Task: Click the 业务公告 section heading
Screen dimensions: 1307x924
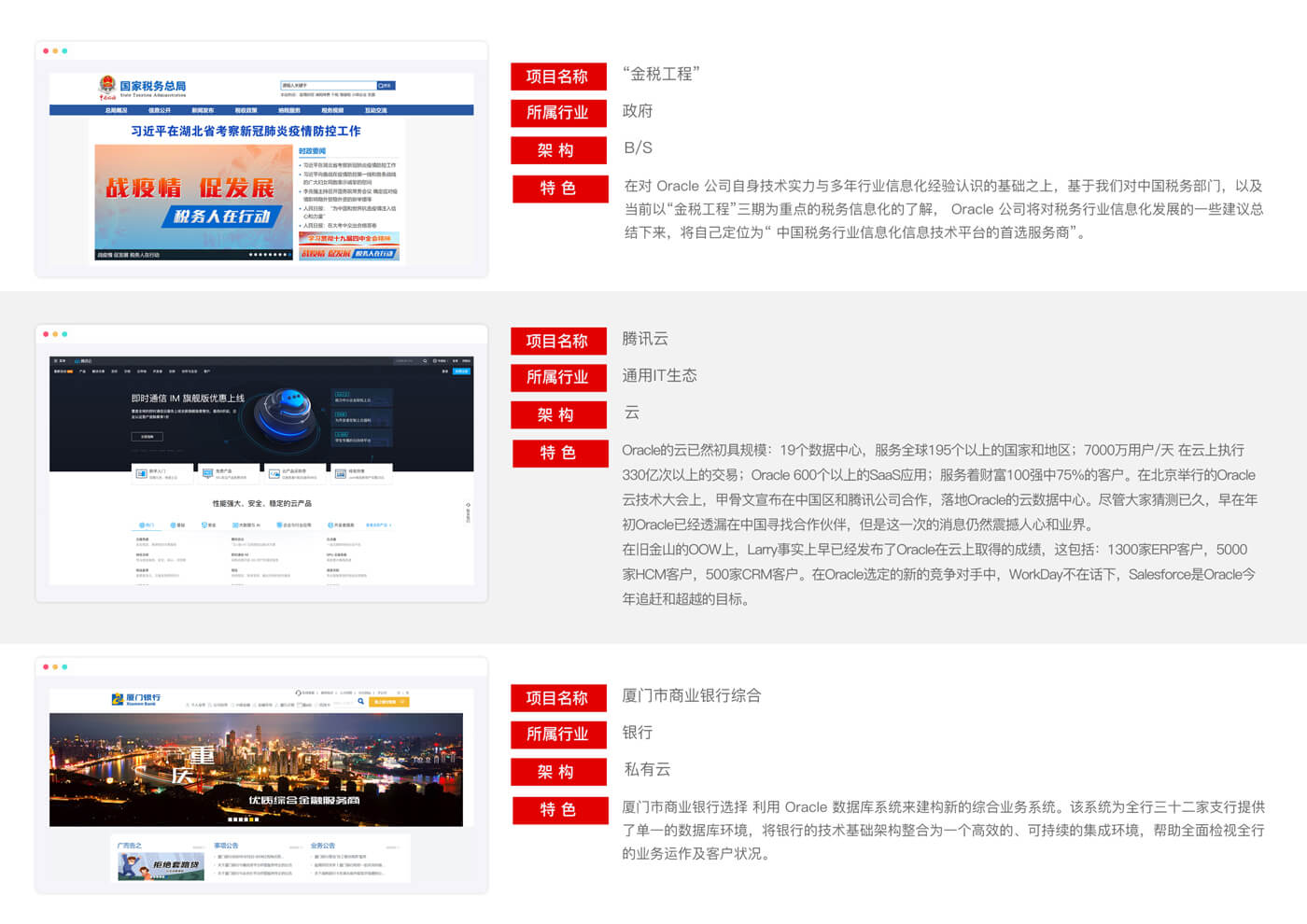Action: [323, 846]
